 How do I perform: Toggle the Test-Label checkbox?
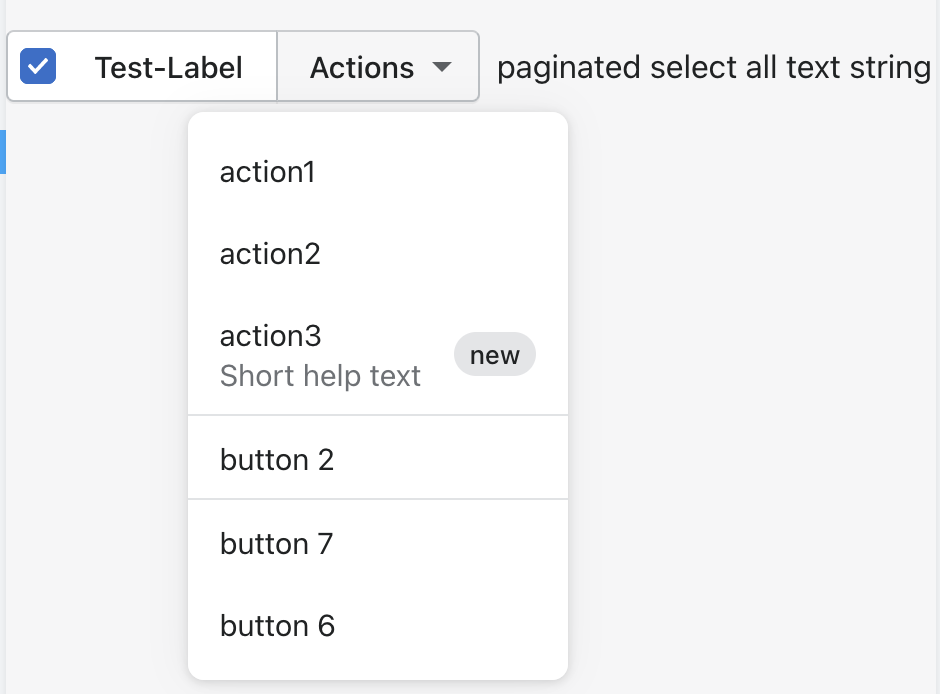38,67
